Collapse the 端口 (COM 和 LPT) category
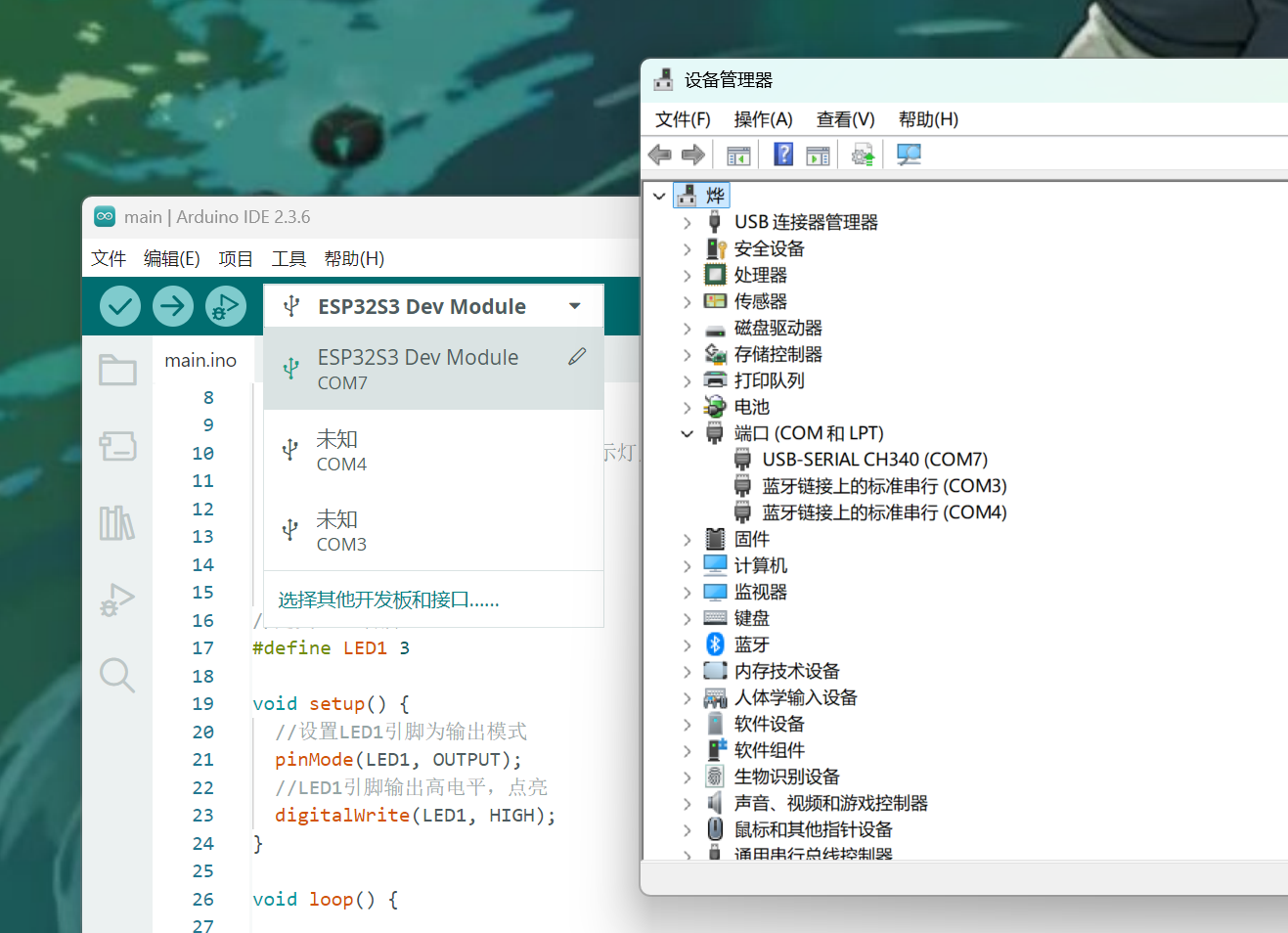Image resolution: width=1288 pixels, height=933 pixels. (x=687, y=433)
